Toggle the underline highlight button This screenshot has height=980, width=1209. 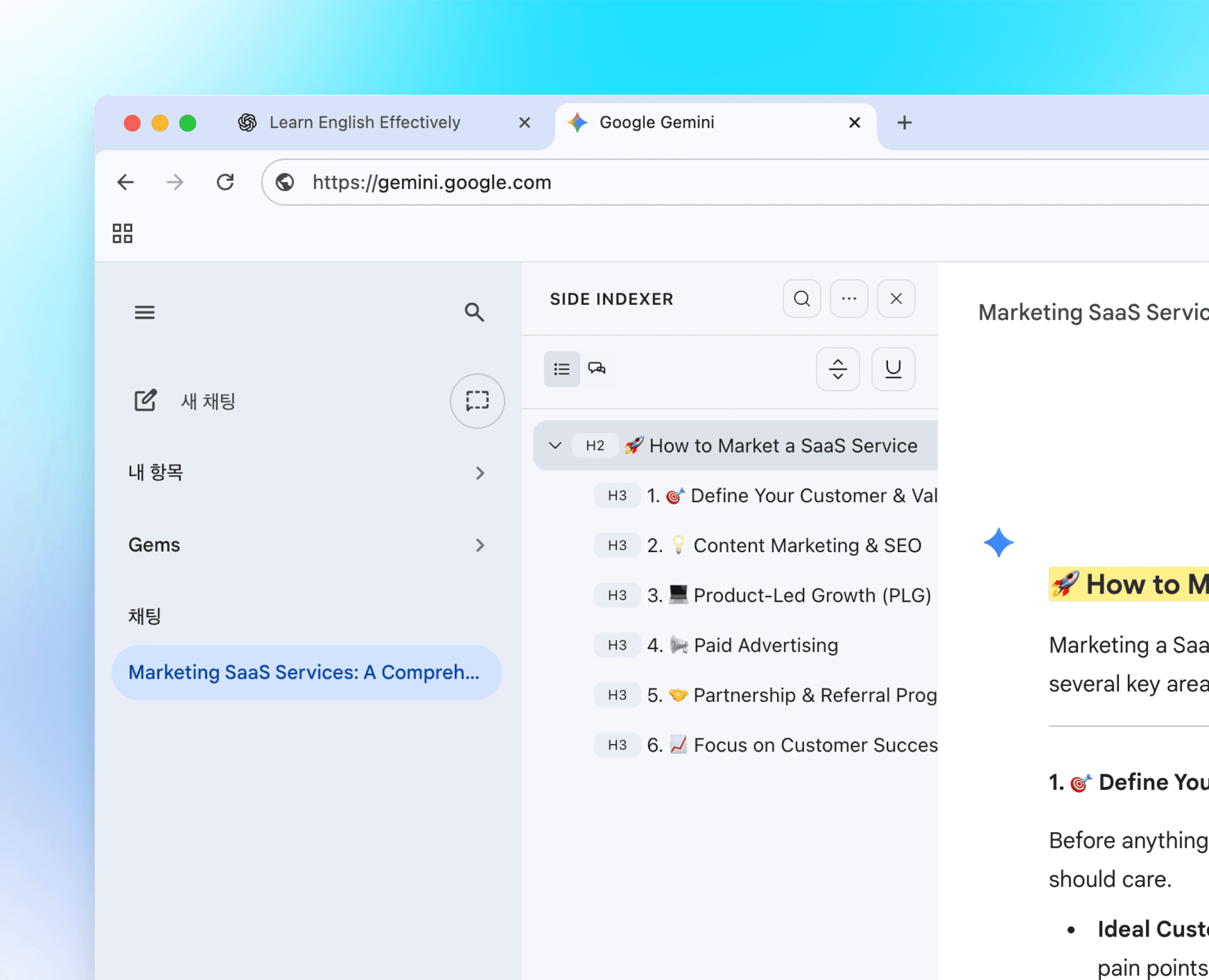click(x=893, y=369)
